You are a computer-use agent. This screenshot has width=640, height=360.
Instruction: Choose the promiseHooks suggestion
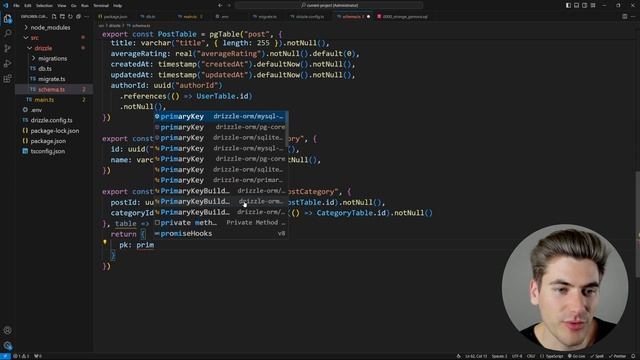point(221,233)
